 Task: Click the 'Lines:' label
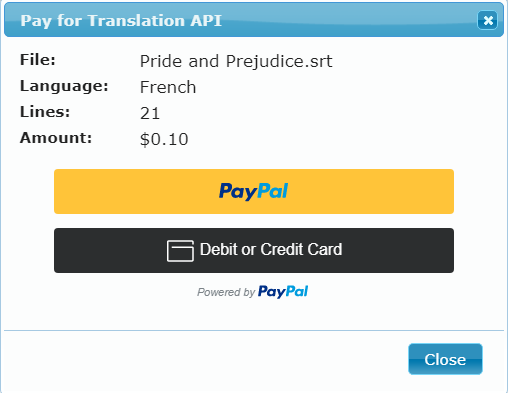pyautogui.click(x=45, y=112)
